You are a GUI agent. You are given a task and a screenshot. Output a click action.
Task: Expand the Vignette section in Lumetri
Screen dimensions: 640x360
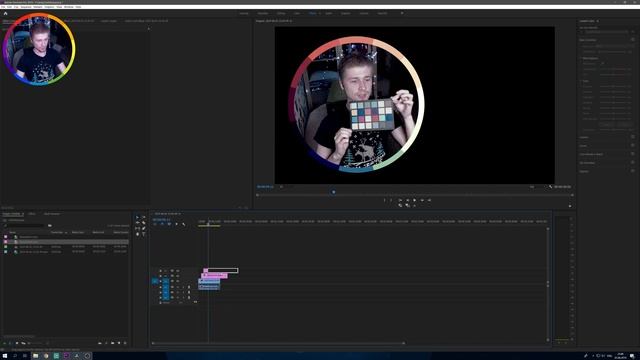(584, 171)
